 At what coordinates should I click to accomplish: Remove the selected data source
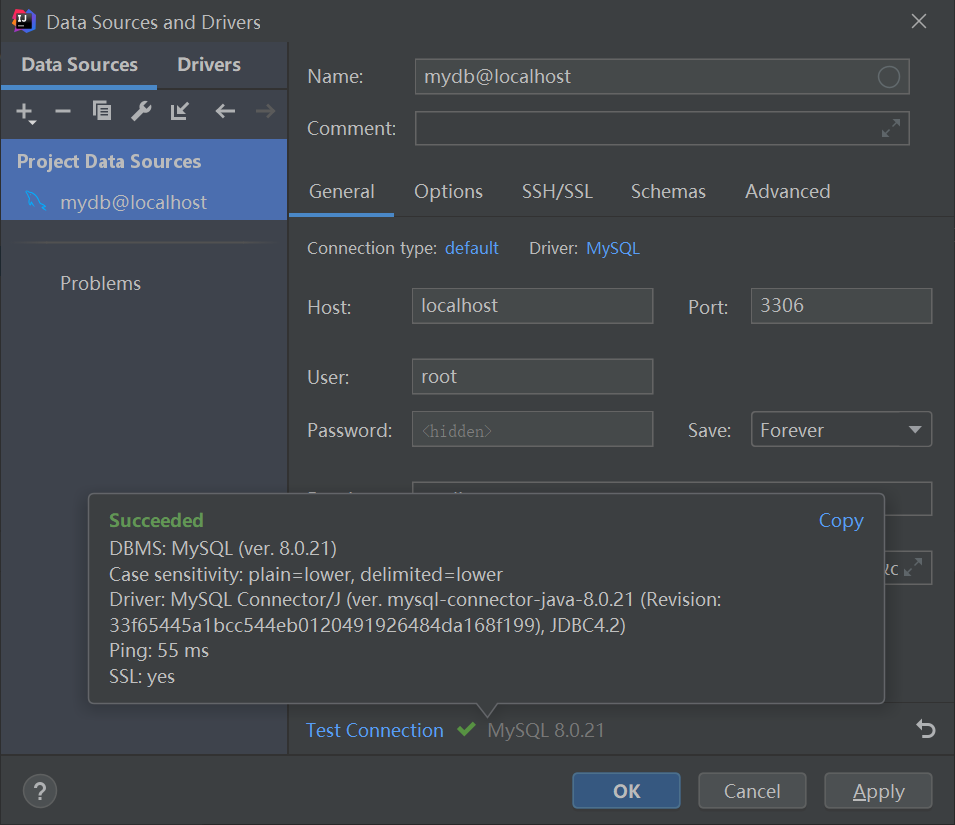tap(62, 112)
